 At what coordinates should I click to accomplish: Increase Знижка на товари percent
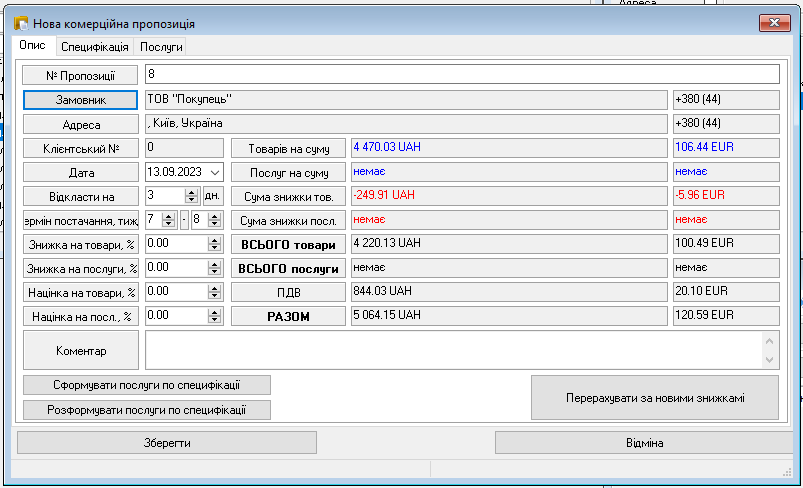214,240
